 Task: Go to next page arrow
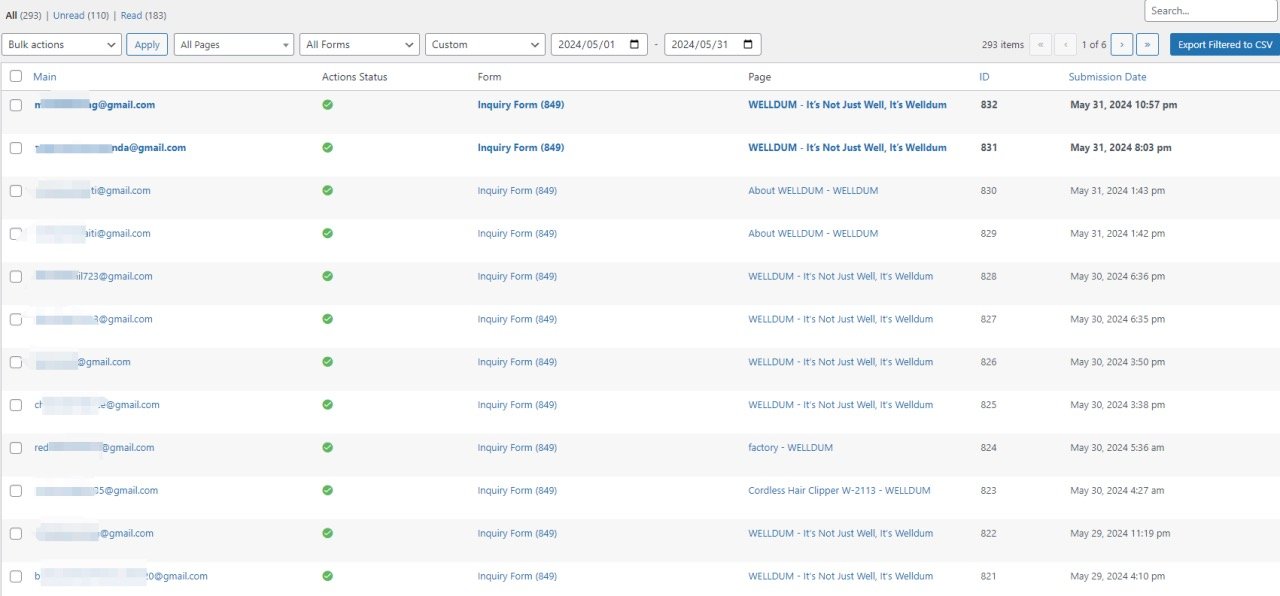coord(1122,45)
